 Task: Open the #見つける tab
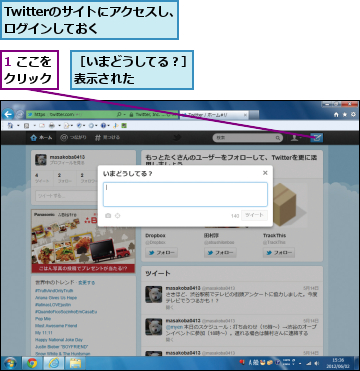point(107,138)
